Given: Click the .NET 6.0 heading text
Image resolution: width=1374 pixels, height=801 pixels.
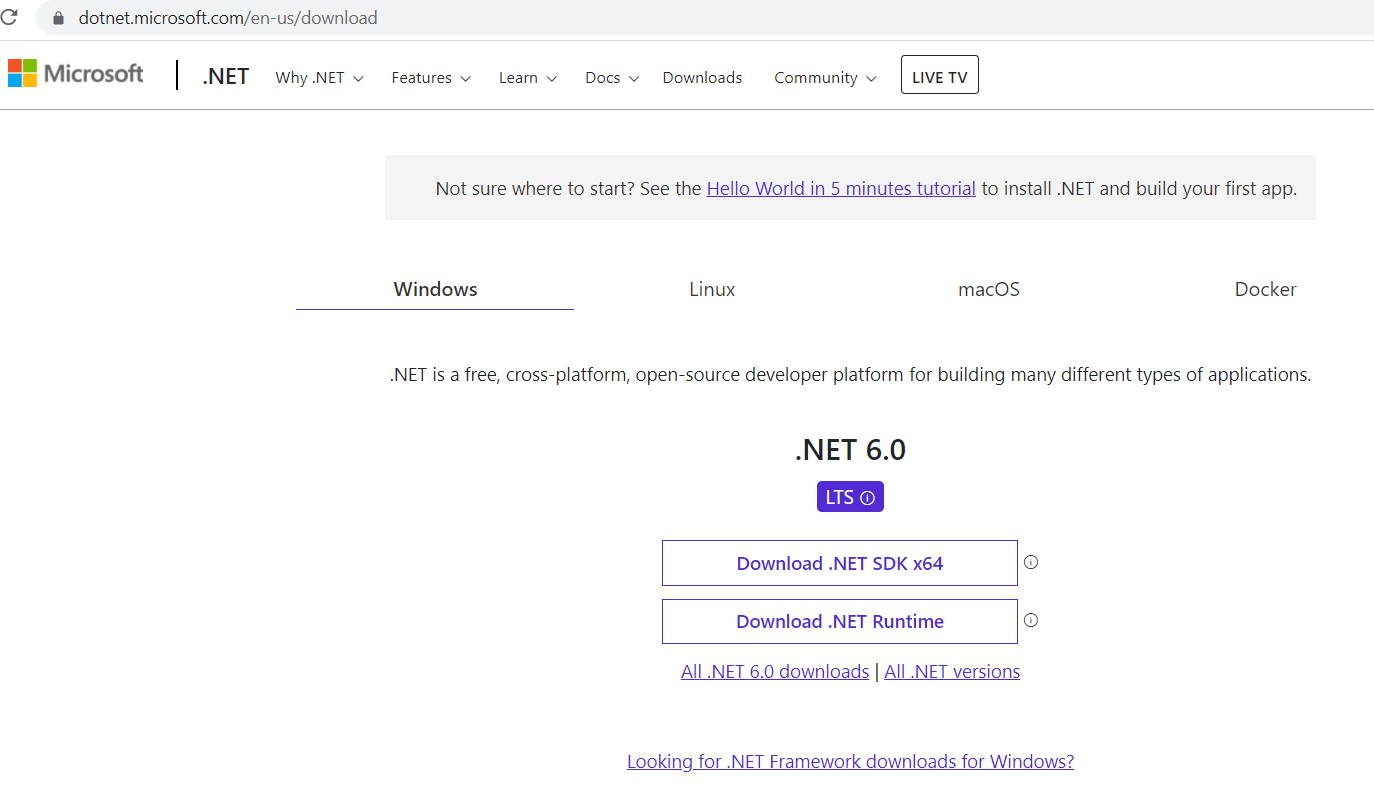Looking at the screenshot, I should [x=850, y=450].
